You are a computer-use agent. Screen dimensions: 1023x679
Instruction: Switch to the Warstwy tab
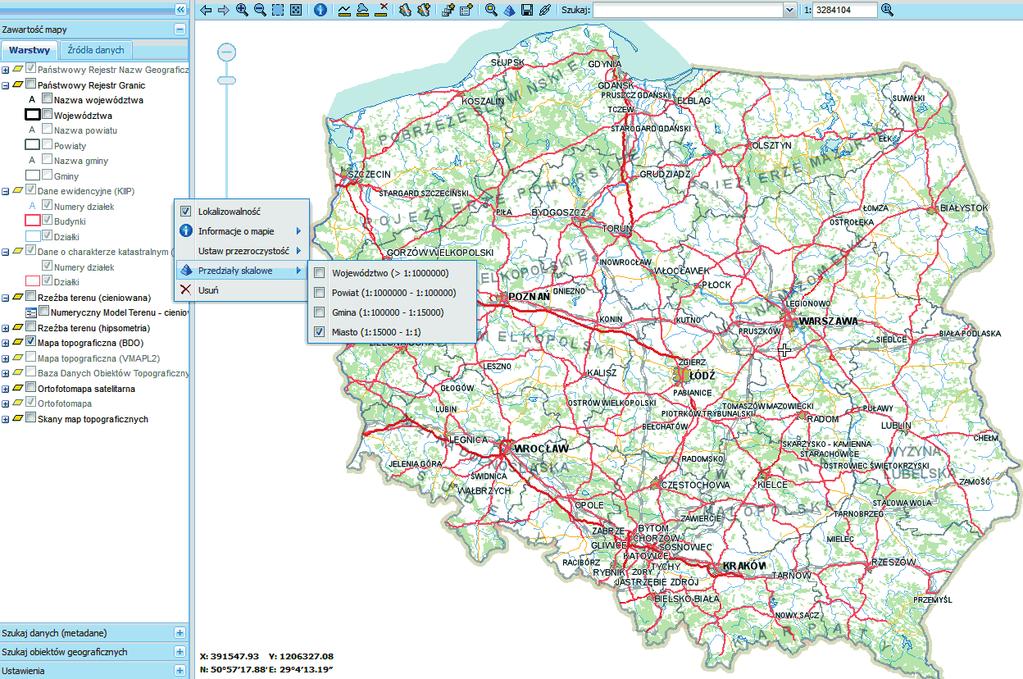(29, 50)
